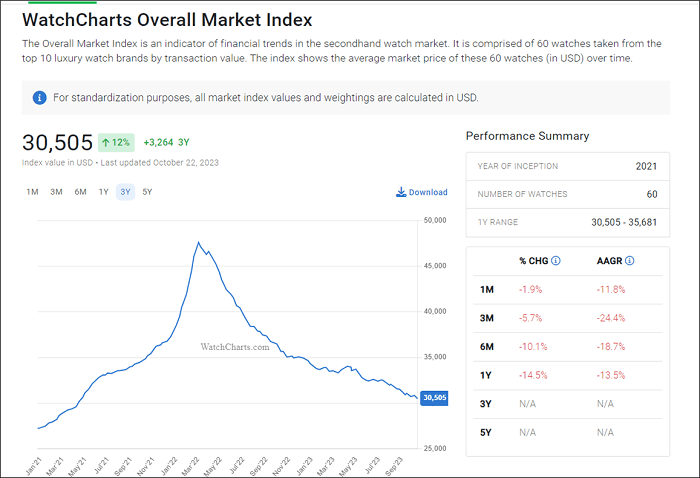Click the 1Y % CHG value -14.5%
The width and height of the screenshot is (700, 478).
click(x=533, y=375)
